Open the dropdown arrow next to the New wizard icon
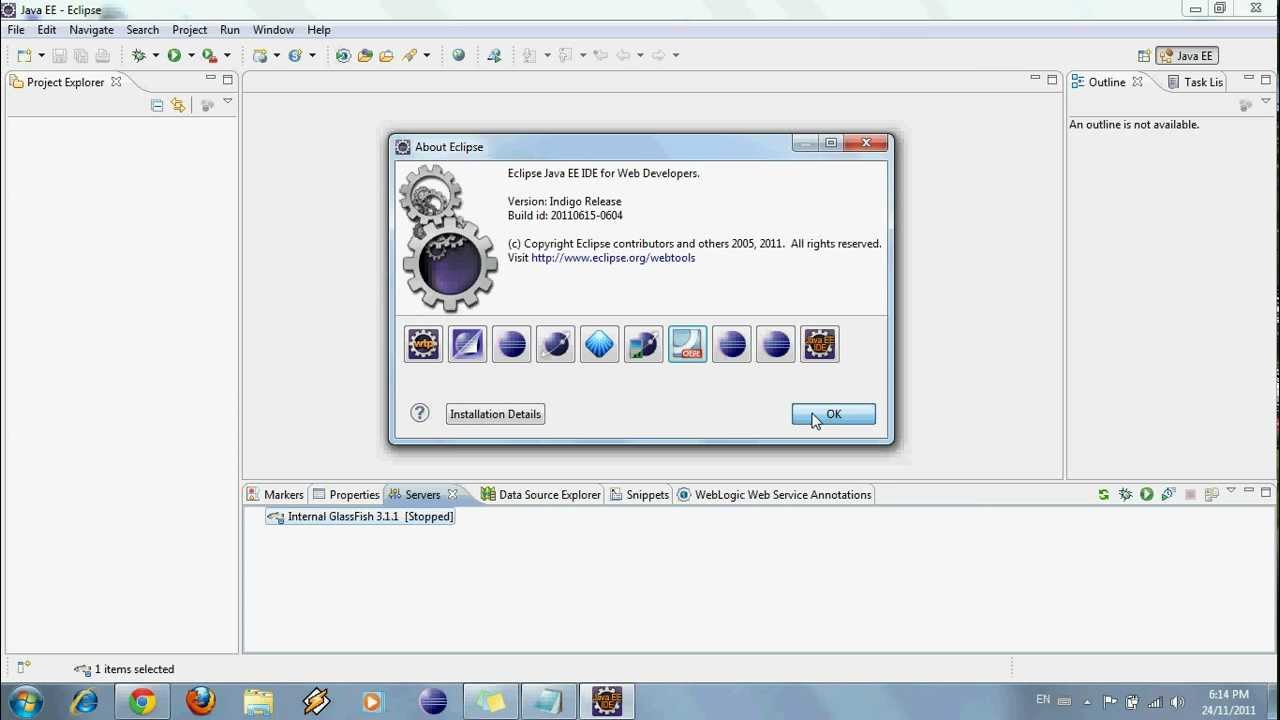 41,56
